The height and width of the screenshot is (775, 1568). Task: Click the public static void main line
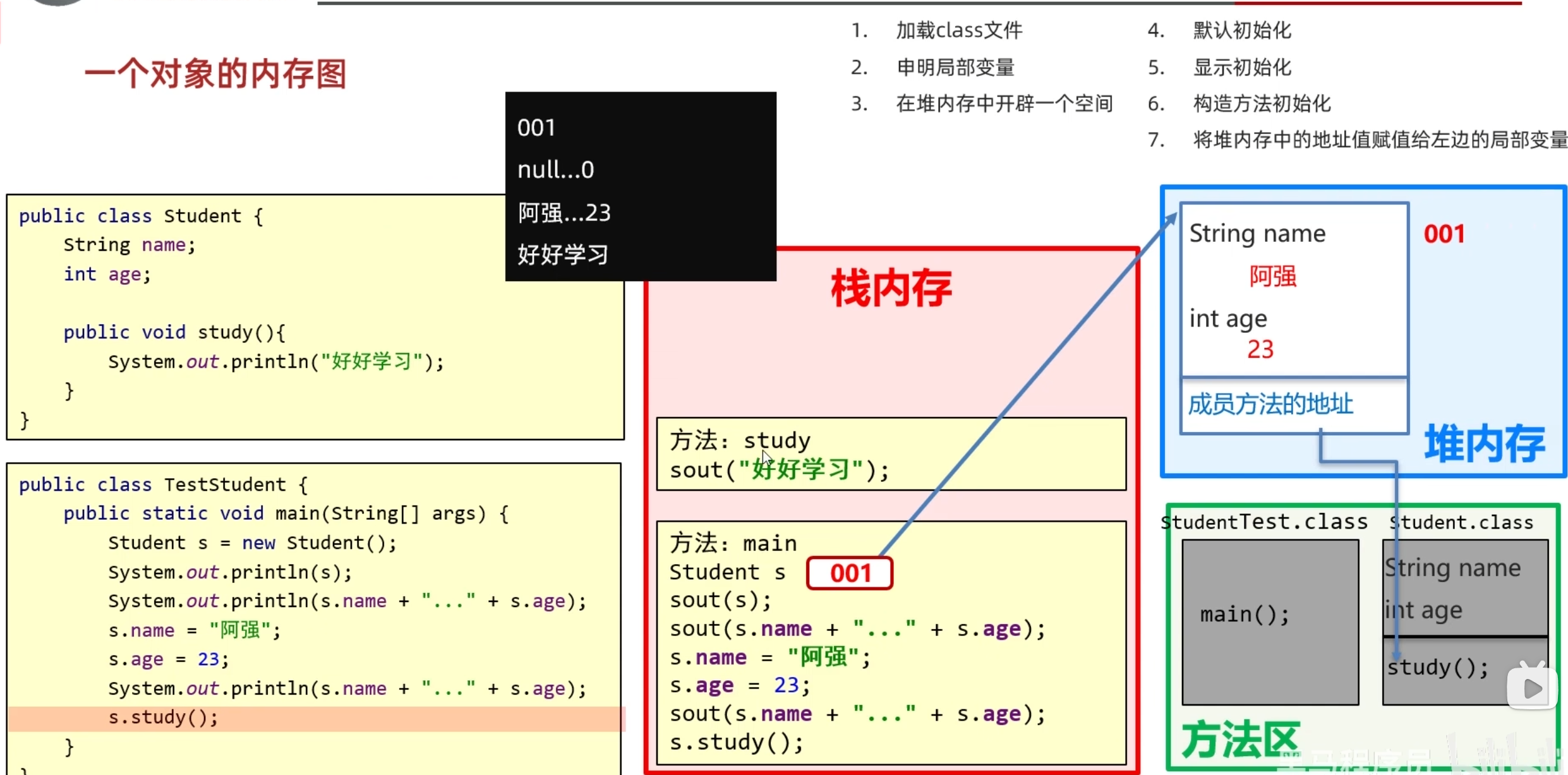click(286, 514)
